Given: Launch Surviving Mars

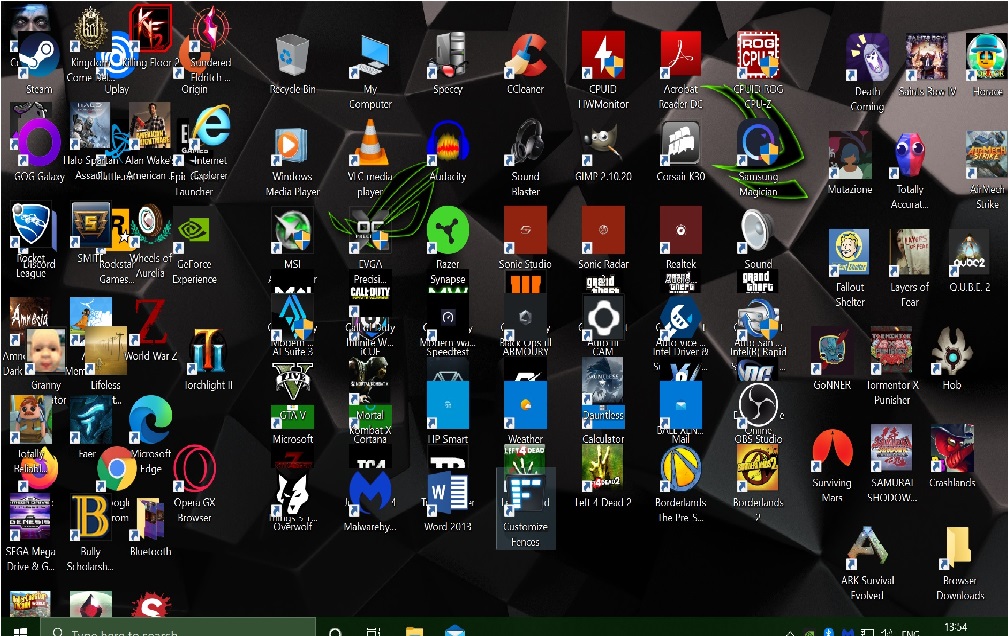Looking at the screenshot, I should pos(832,449).
